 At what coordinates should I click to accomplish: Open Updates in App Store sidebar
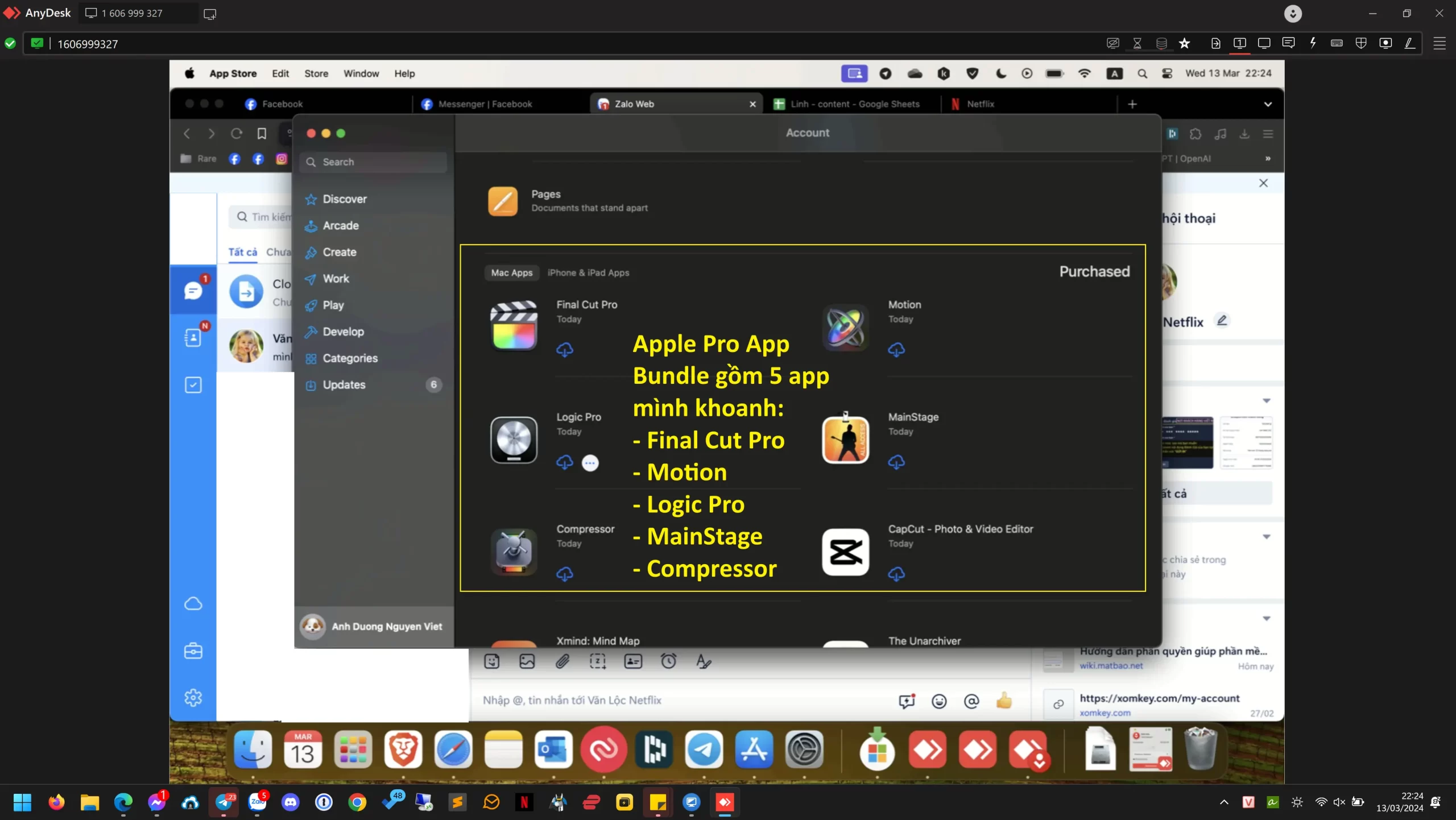[x=344, y=385]
